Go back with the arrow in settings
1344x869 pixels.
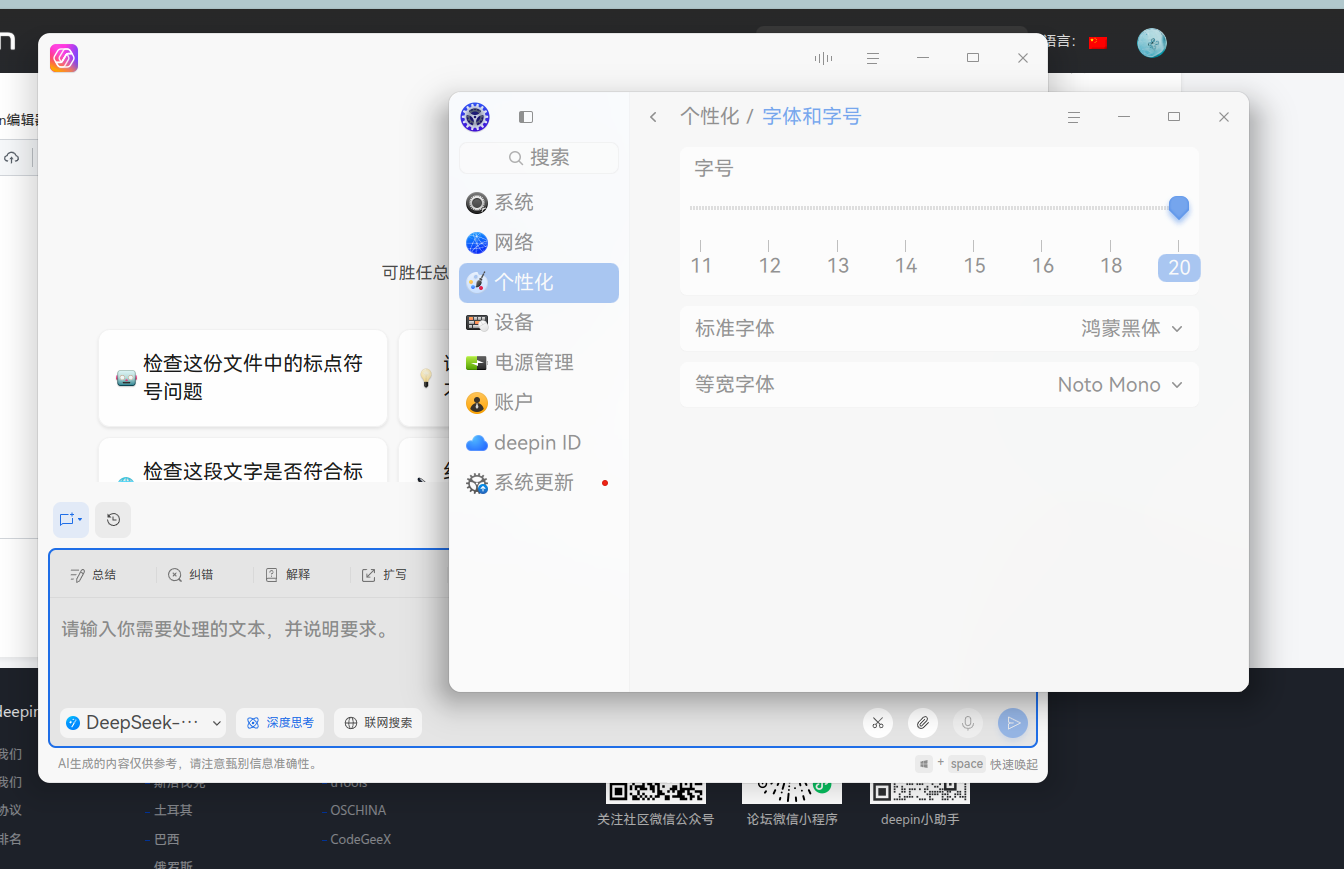coord(653,117)
